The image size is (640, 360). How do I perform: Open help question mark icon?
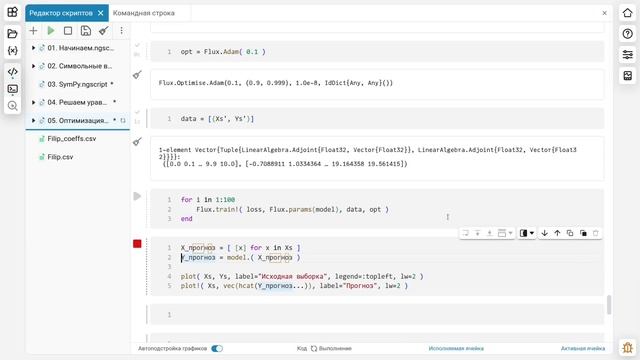pos(627,34)
